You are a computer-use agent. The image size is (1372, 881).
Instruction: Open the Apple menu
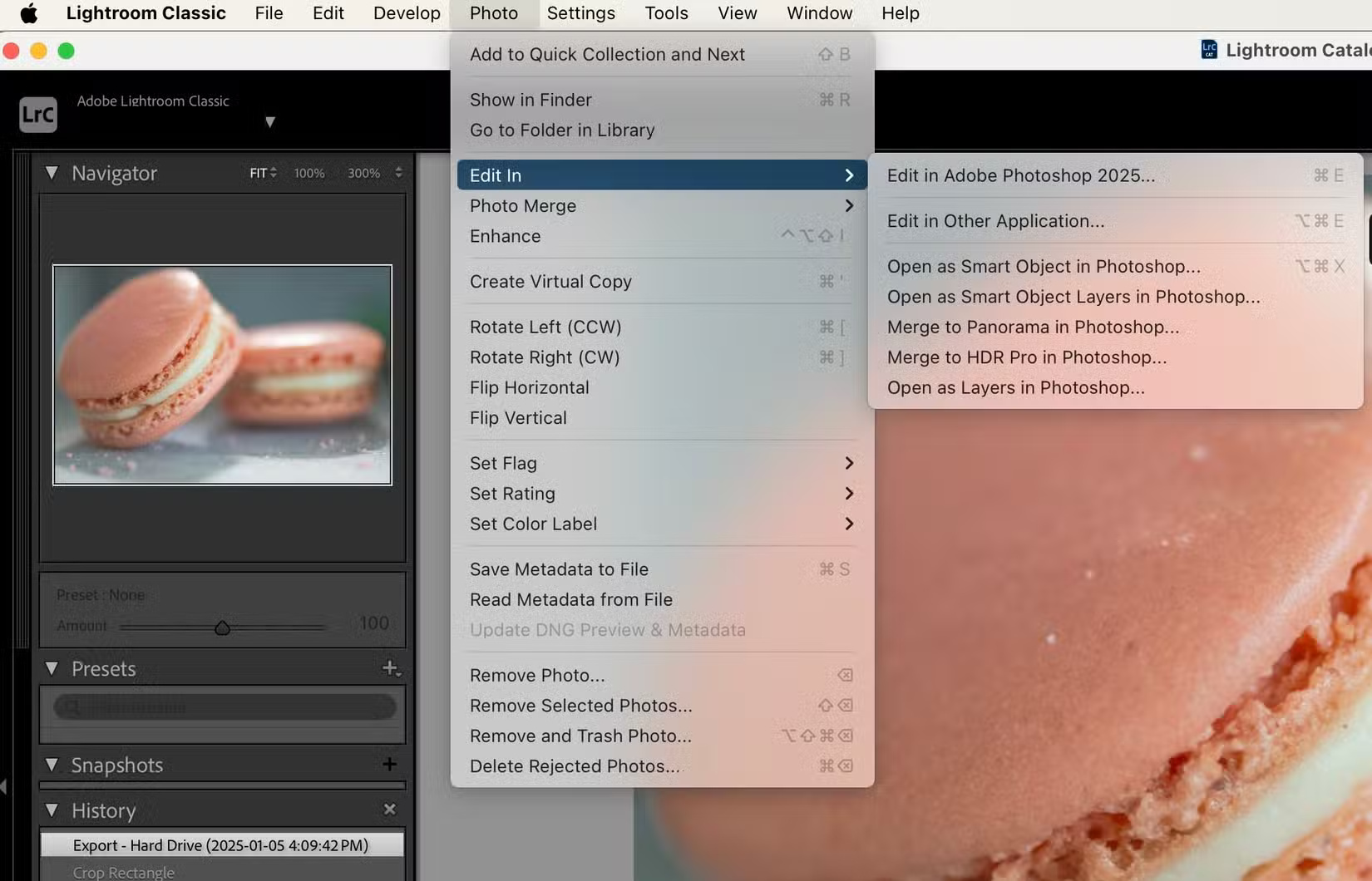[x=28, y=12]
